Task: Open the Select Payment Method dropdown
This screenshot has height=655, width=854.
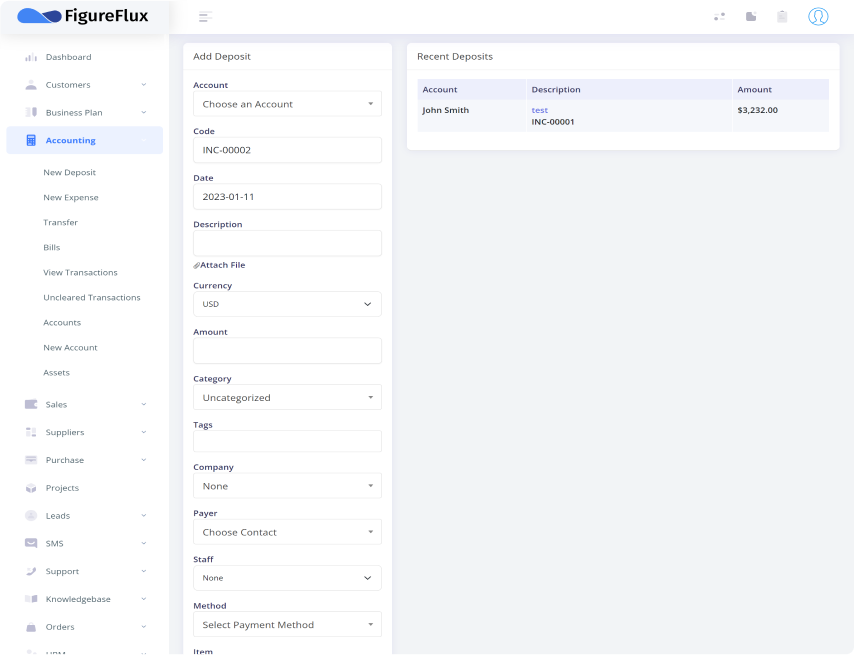Action: 287,625
